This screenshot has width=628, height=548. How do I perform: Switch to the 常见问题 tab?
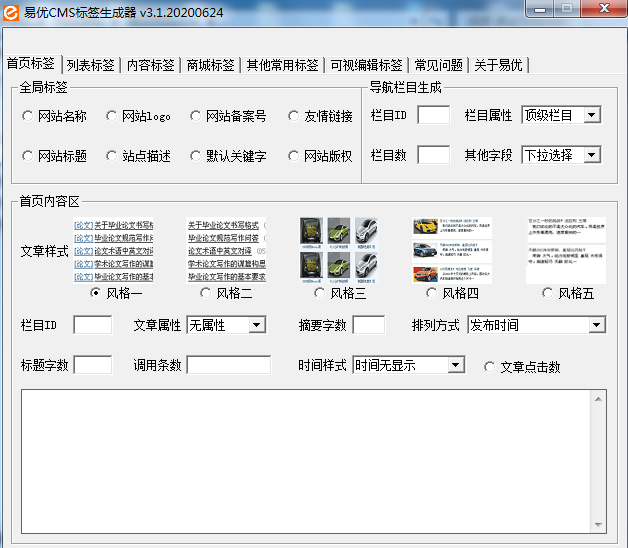(439, 65)
